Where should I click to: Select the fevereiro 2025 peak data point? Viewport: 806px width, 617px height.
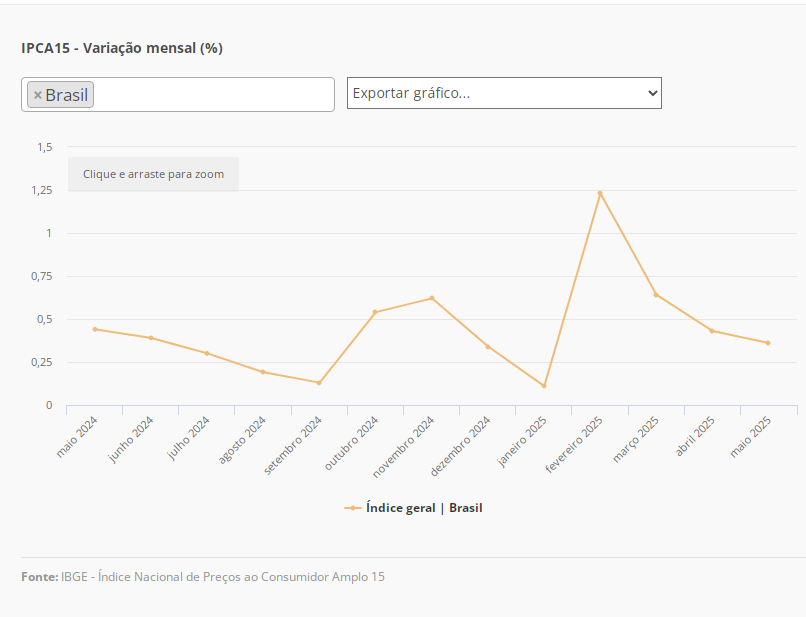pyautogui.click(x=600, y=193)
